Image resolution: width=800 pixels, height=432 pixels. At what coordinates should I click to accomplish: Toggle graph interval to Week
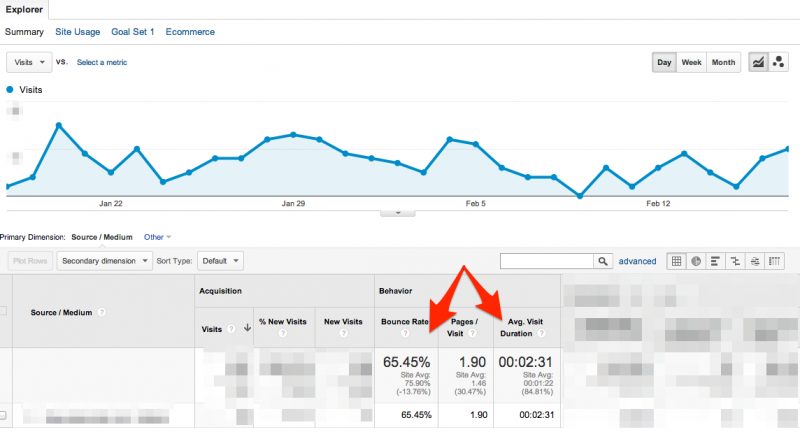[691, 62]
